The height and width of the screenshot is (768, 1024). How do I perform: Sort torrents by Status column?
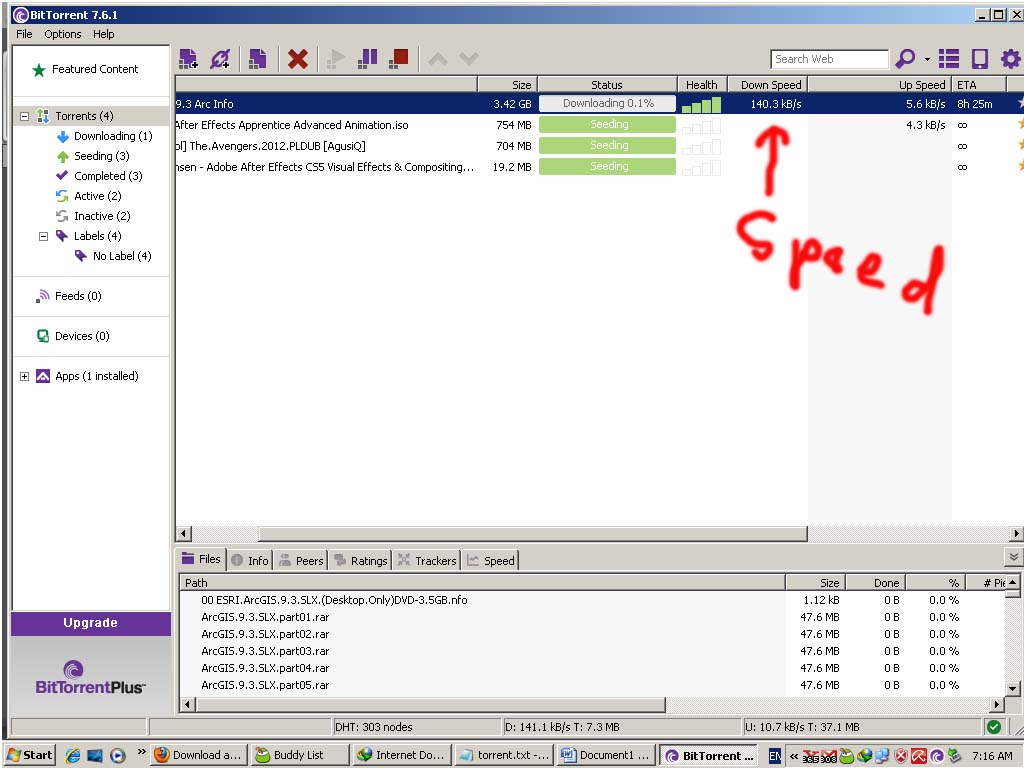click(x=607, y=85)
